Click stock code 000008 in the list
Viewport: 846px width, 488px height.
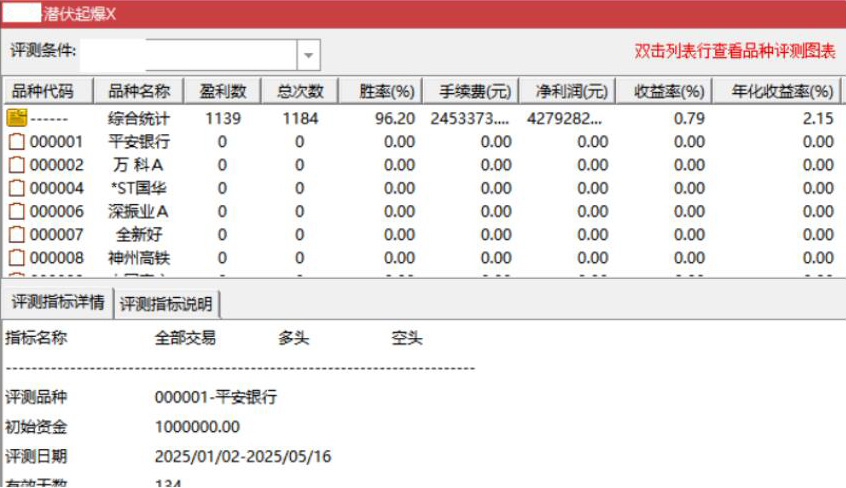(x=57, y=257)
